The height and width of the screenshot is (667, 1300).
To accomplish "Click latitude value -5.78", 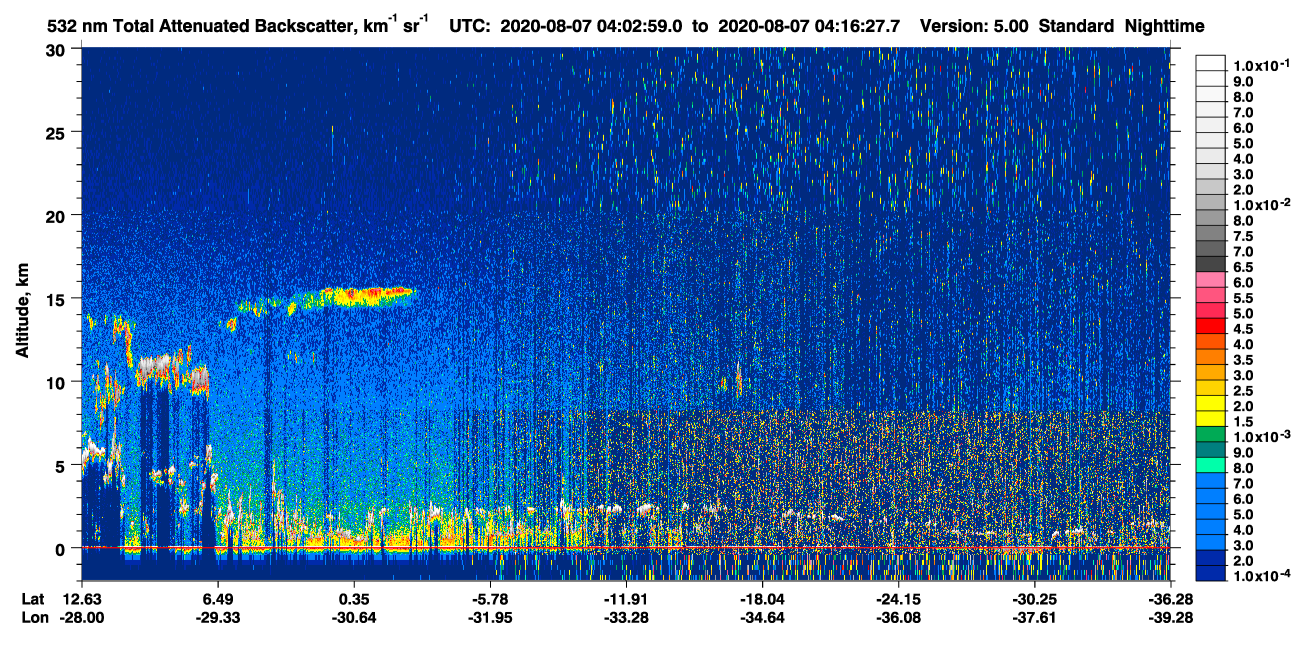I will click(488, 598).
